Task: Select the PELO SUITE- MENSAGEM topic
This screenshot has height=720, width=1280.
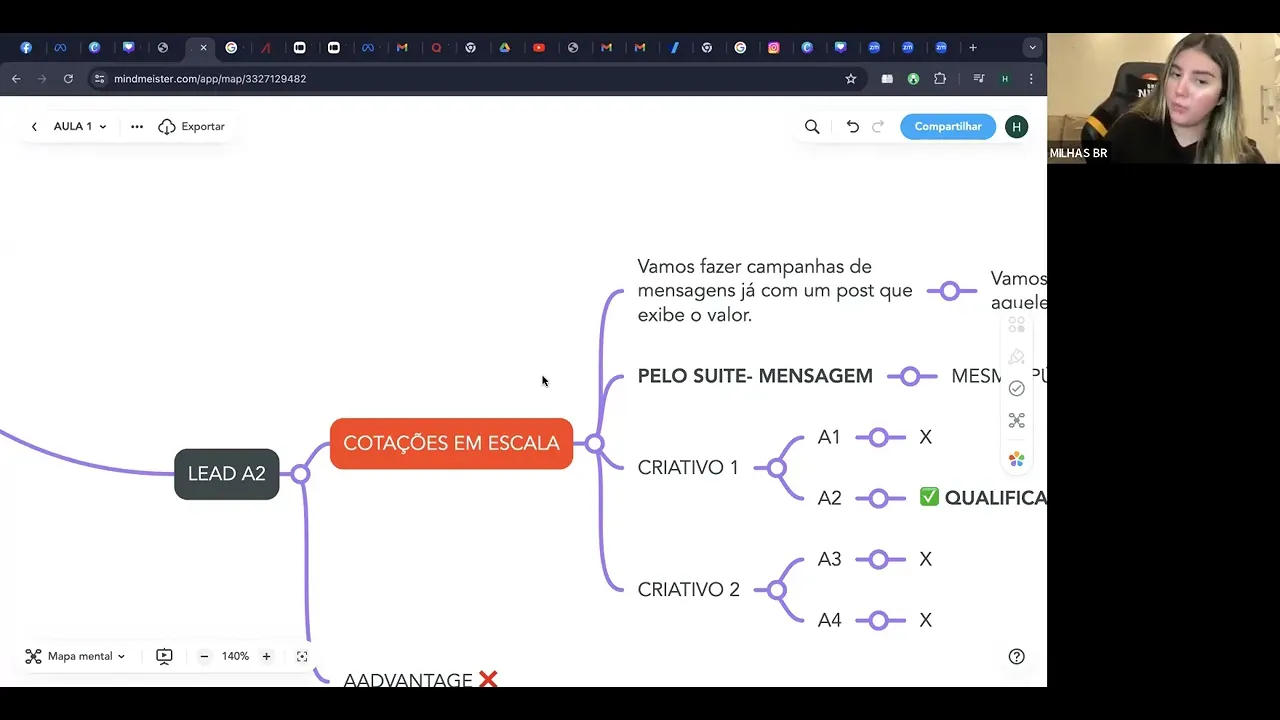Action: (755, 376)
